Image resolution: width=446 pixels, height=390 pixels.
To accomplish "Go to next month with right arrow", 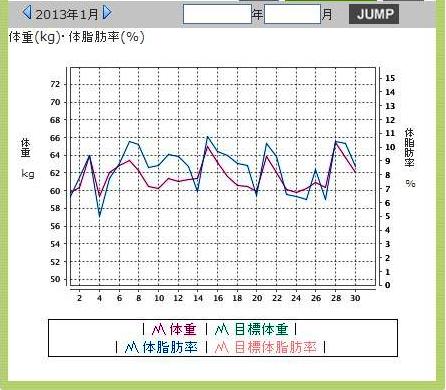I will [x=107, y=13].
